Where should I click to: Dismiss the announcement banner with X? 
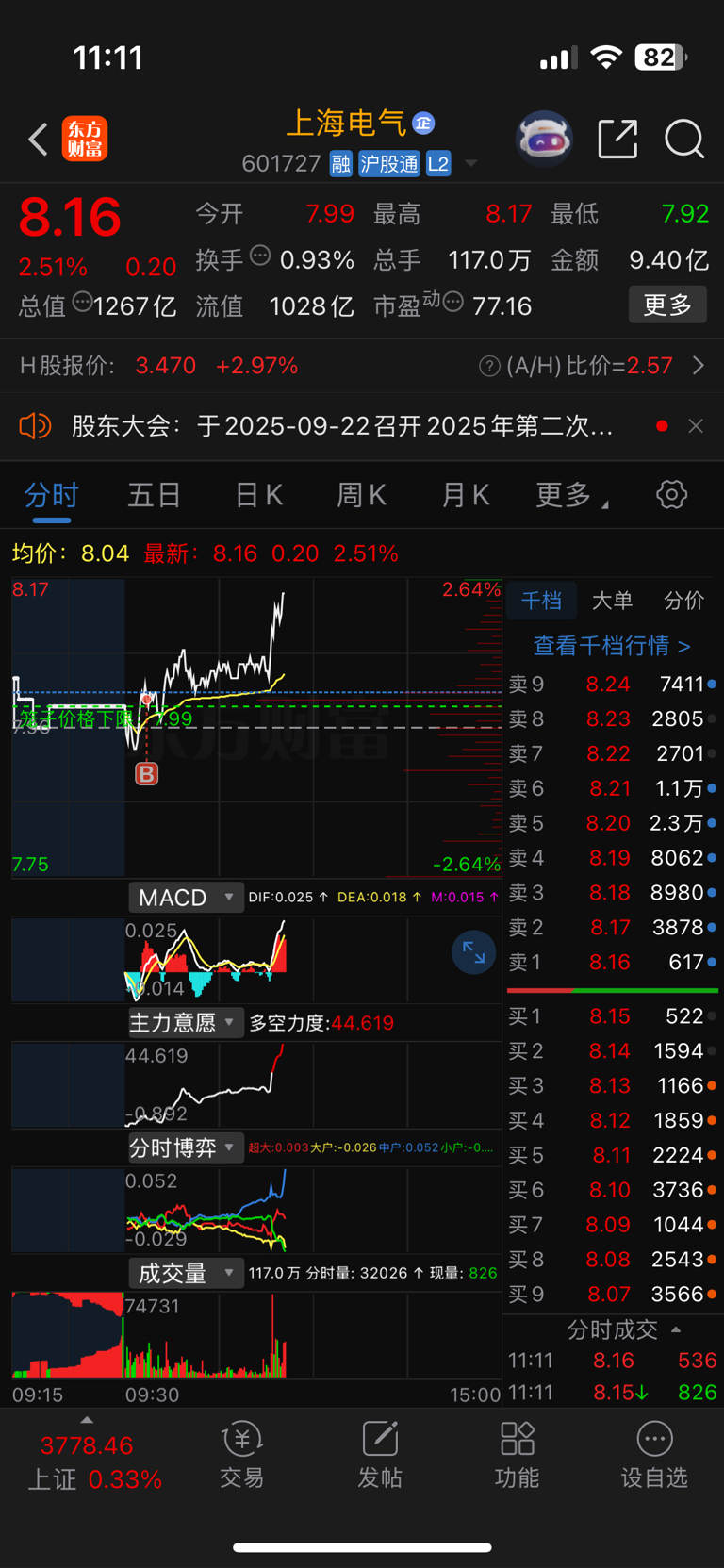pyautogui.click(x=696, y=426)
